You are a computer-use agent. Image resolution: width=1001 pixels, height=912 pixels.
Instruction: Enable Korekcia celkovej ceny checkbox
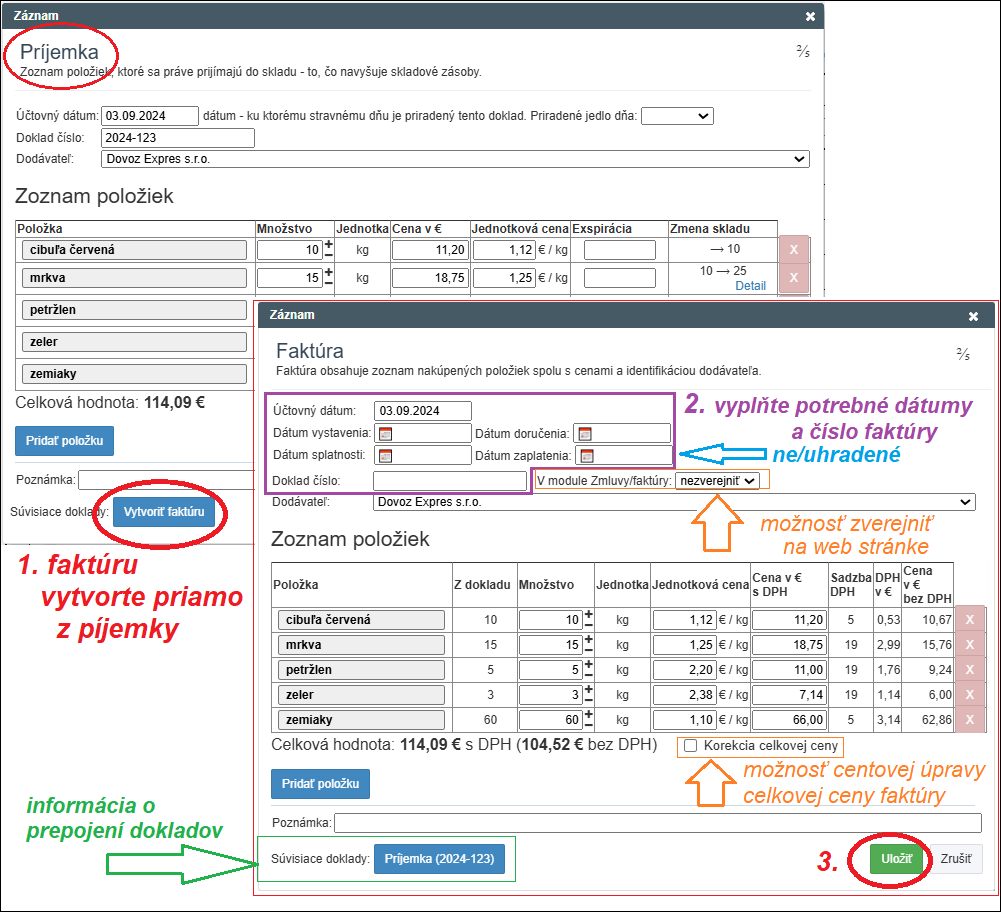[x=690, y=746]
